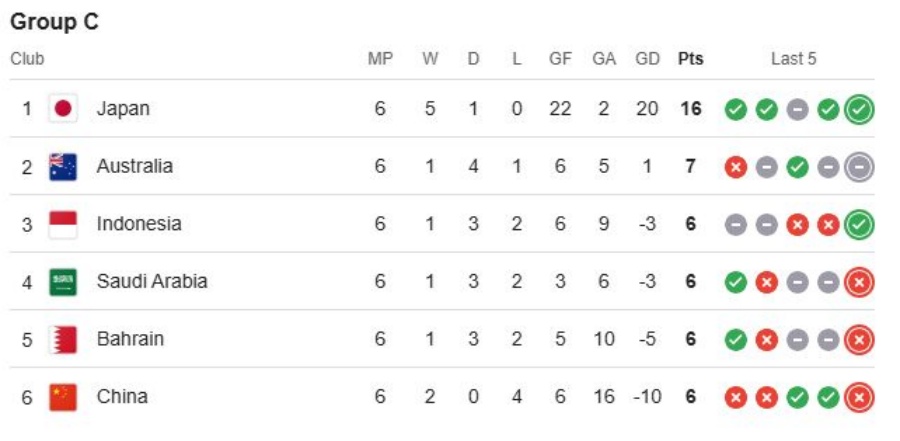Click China's flag icon
The image size is (900, 441).
click(63, 397)
